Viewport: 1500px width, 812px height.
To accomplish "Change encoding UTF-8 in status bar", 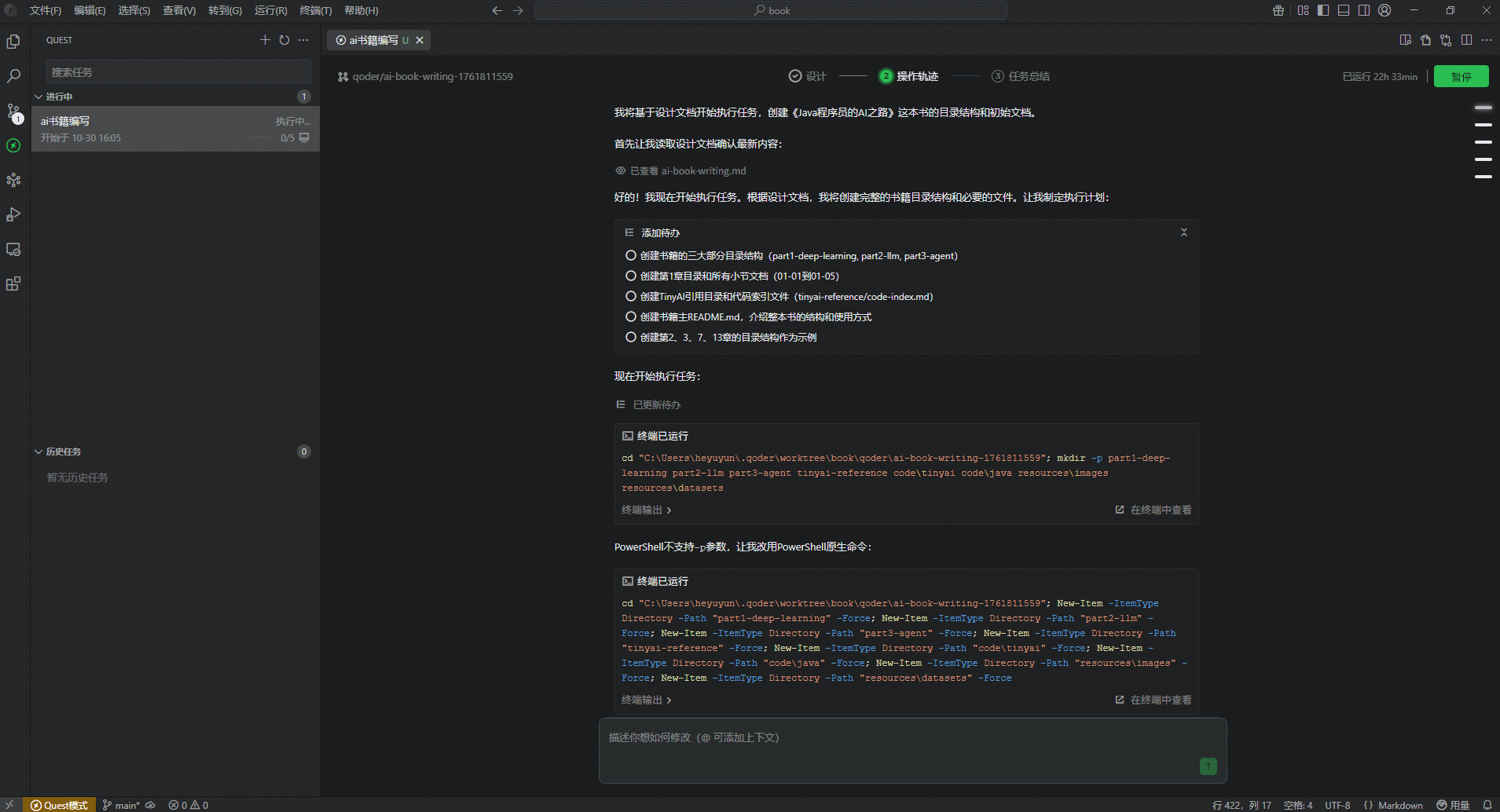I will point(1337,805).
